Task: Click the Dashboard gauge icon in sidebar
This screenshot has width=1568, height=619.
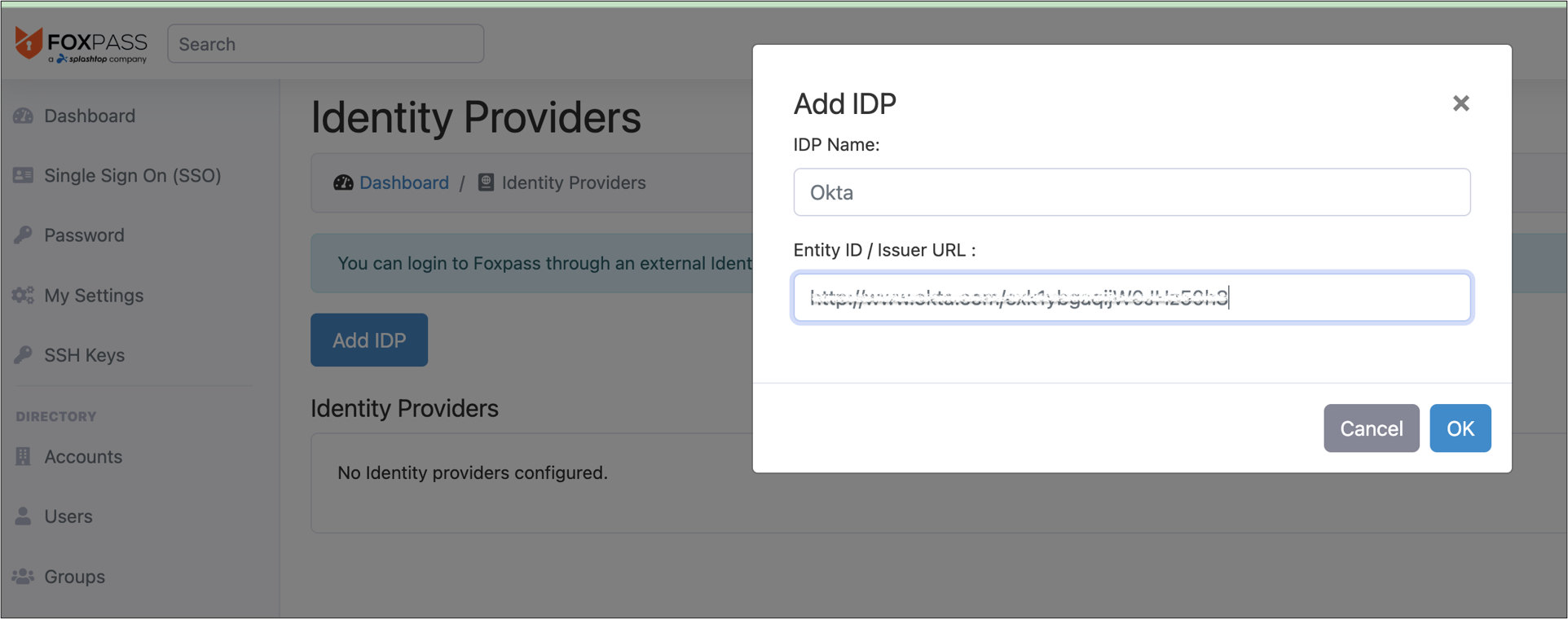Action: (23, 116)
